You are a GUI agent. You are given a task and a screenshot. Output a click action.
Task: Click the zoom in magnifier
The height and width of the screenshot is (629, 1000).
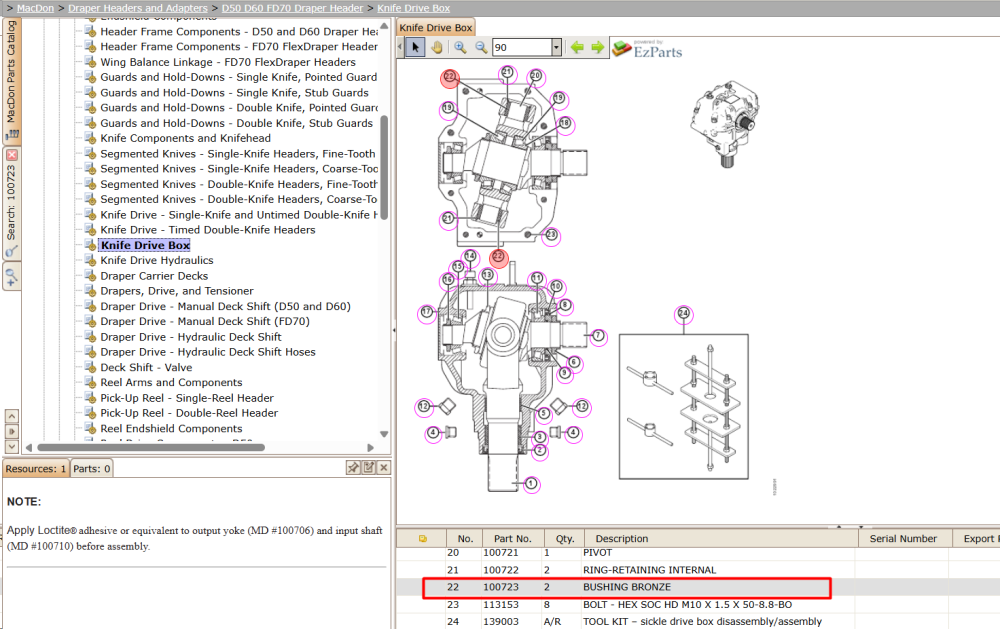[x=460, y=47]
